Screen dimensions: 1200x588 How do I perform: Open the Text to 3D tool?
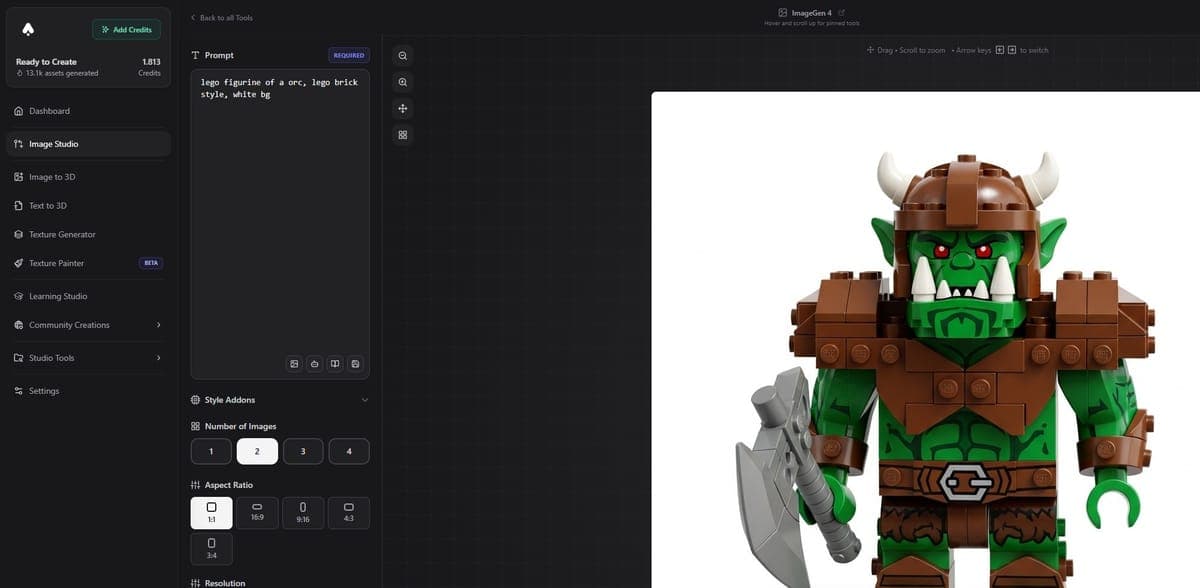pyautogui.click(x=88, y=206)
